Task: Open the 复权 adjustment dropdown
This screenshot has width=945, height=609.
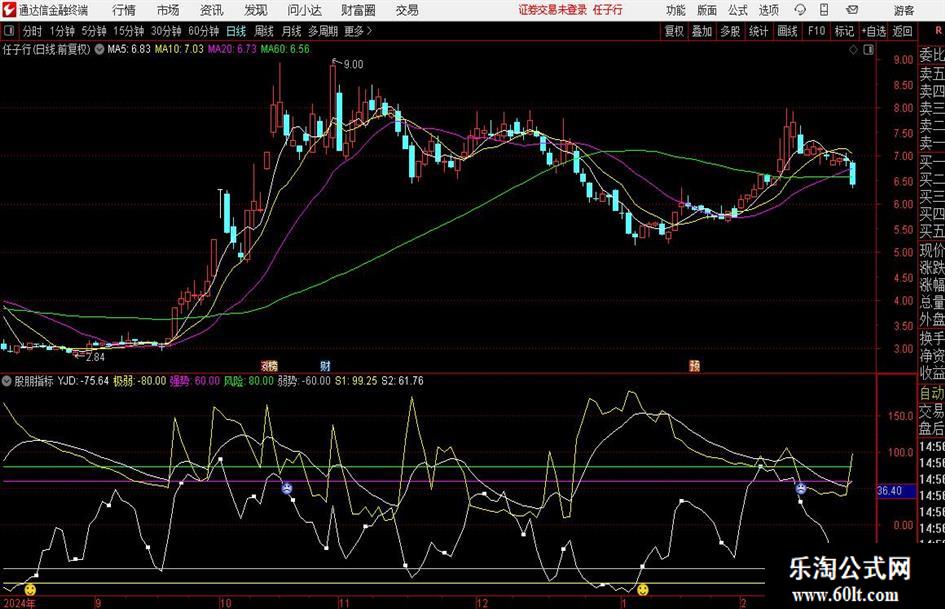Action: [x=674, y=31]
